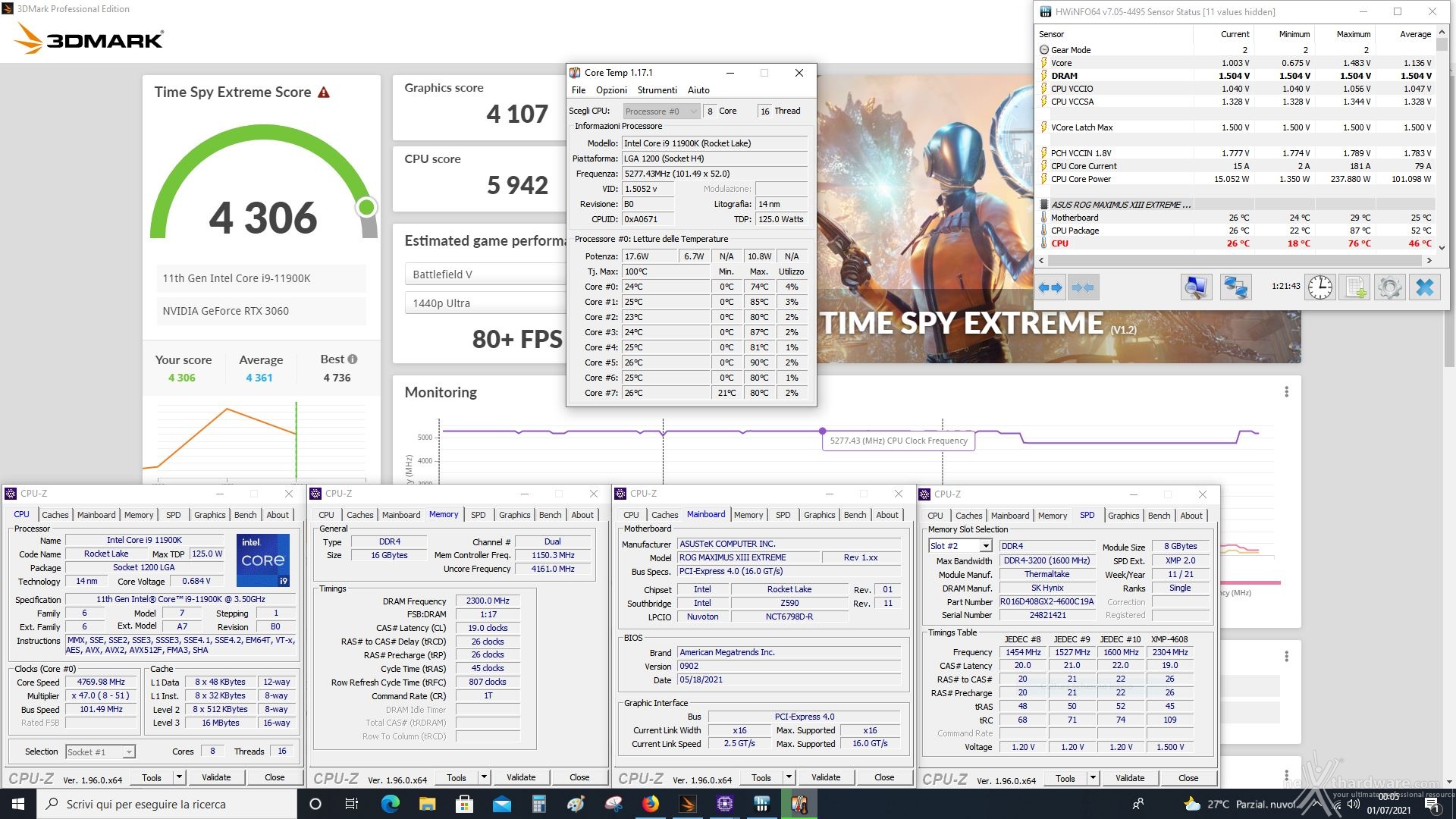Image resolution: width=1456 pixels, height=819 pixels.
Task: Open Slot #2 memory slot dropdown
Action: [960, 546]
